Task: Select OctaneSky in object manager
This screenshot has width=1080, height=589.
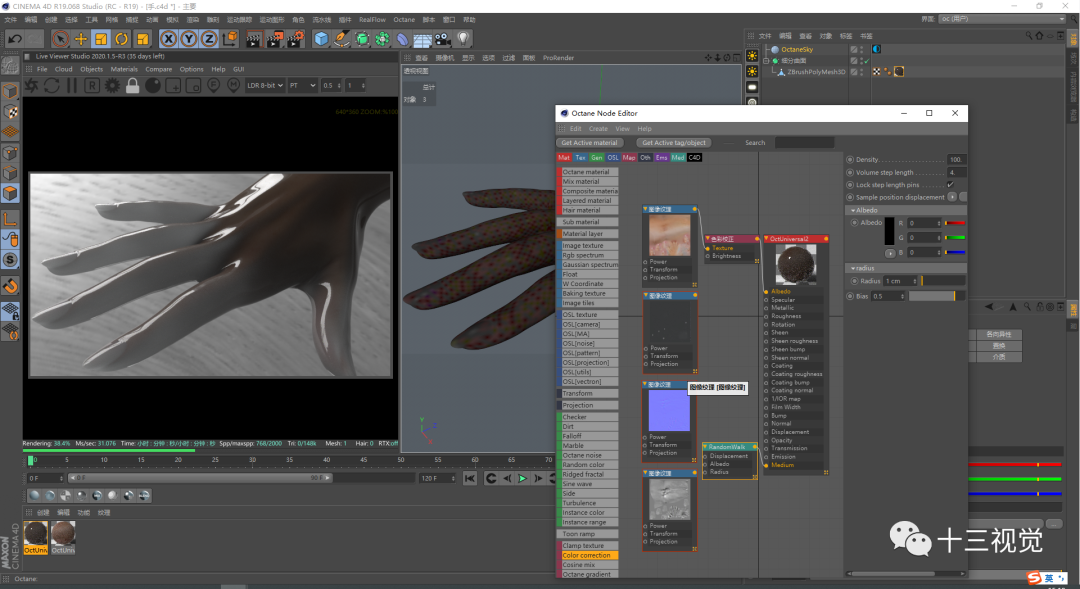Action: 797,50
